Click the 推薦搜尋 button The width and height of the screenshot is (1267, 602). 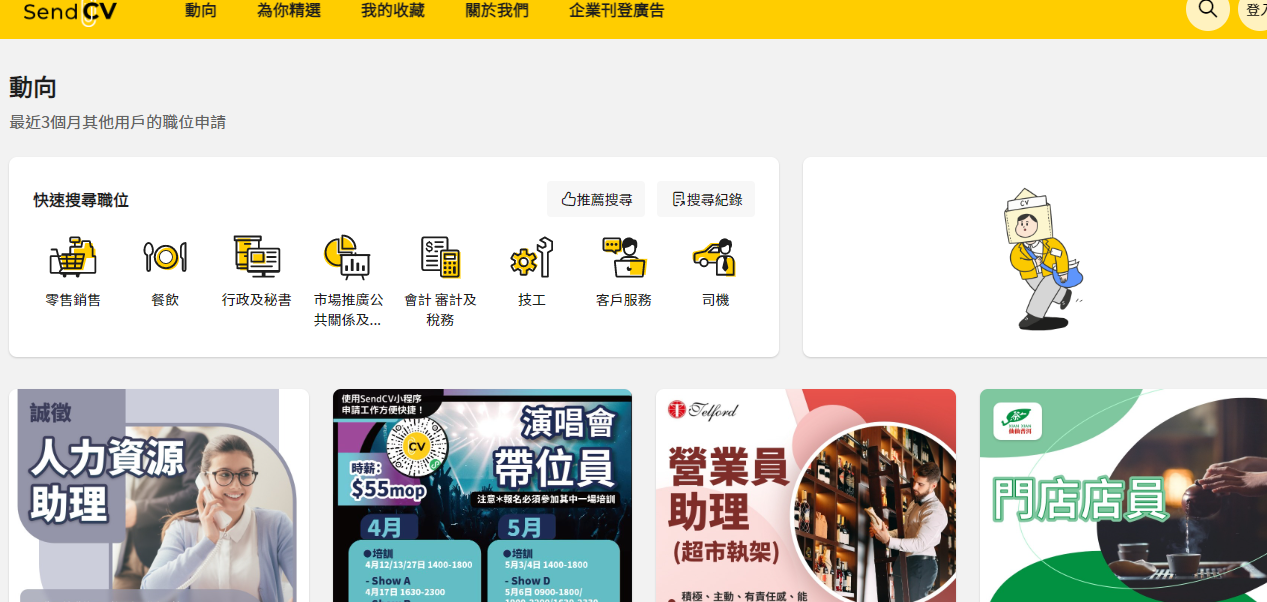[x=596, y=199]
